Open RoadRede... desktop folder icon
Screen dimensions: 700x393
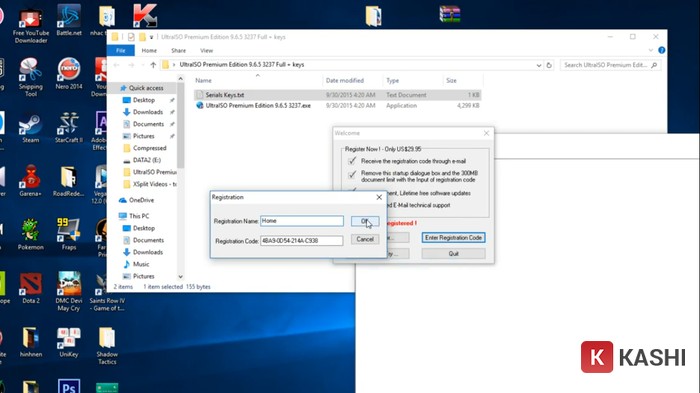[x=69, y=181]
